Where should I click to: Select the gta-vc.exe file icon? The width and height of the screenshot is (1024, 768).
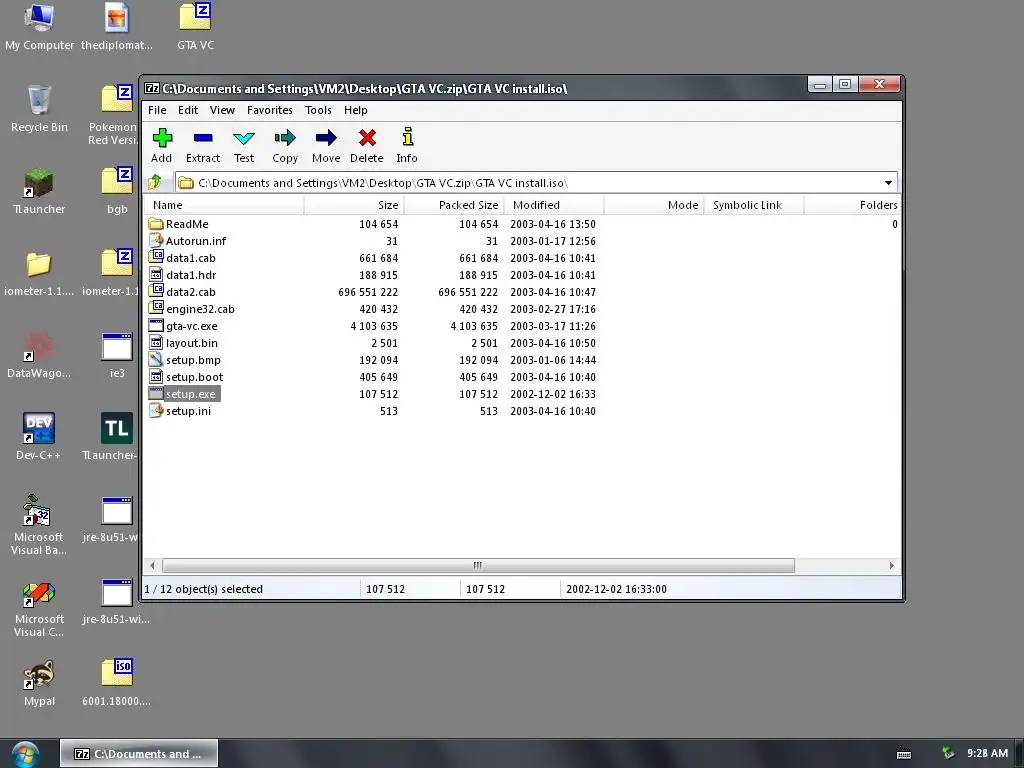point(155,326)
